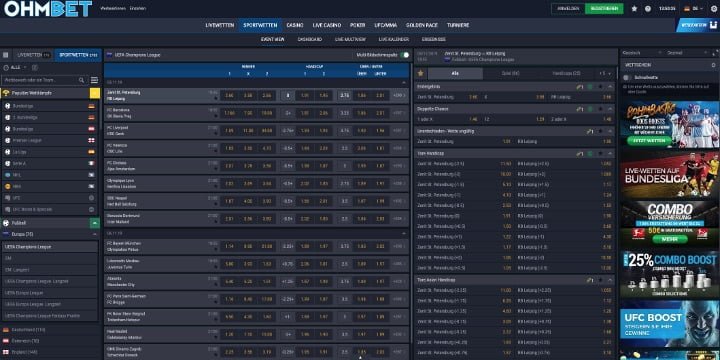
Task: Click the trash icon in Wettschein header
Action: point(713,65)
